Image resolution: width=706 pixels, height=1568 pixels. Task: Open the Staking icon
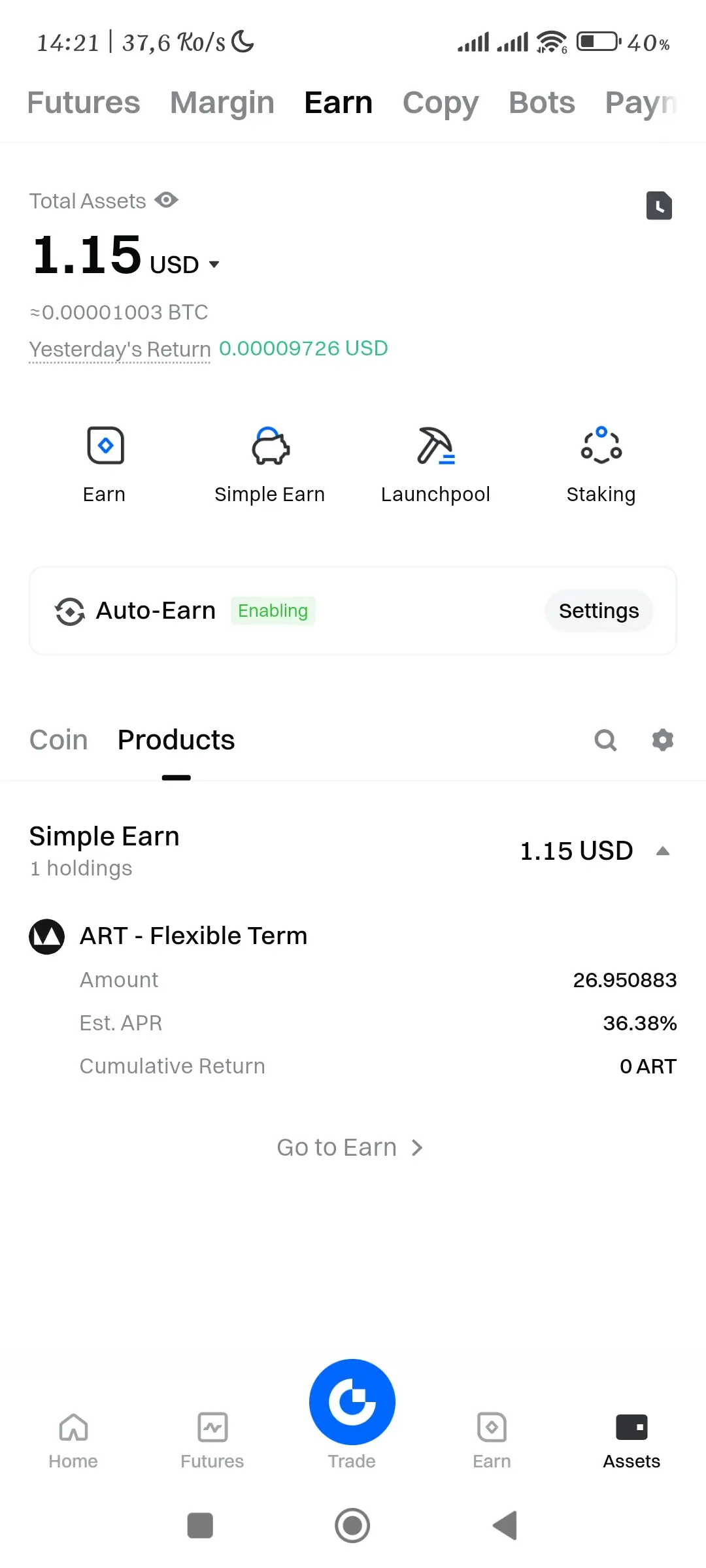(601, 446)
